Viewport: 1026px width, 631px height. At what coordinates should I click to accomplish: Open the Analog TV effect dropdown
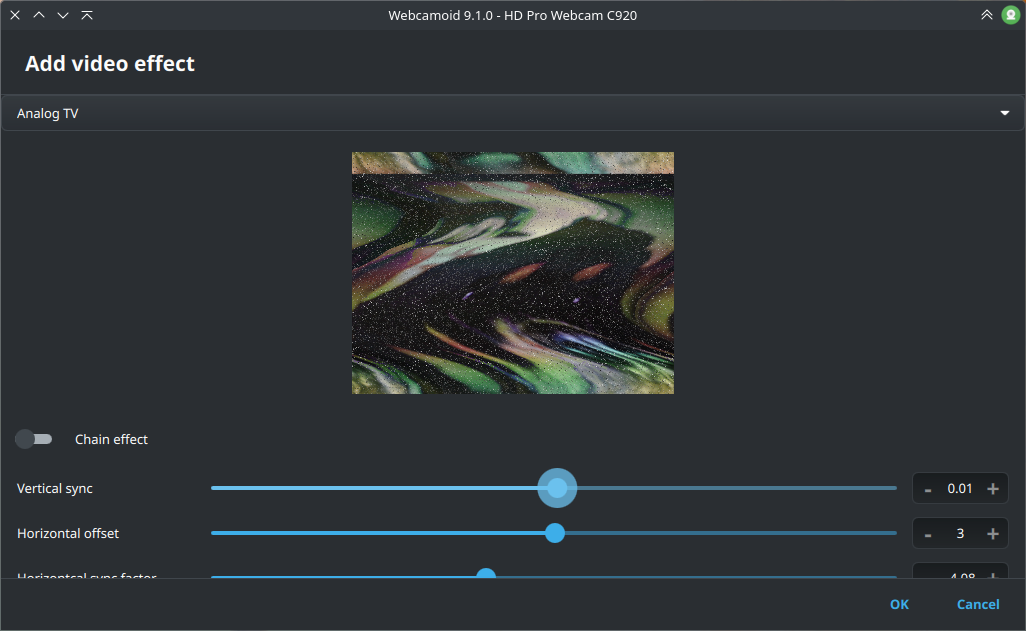tap(512, 114)
